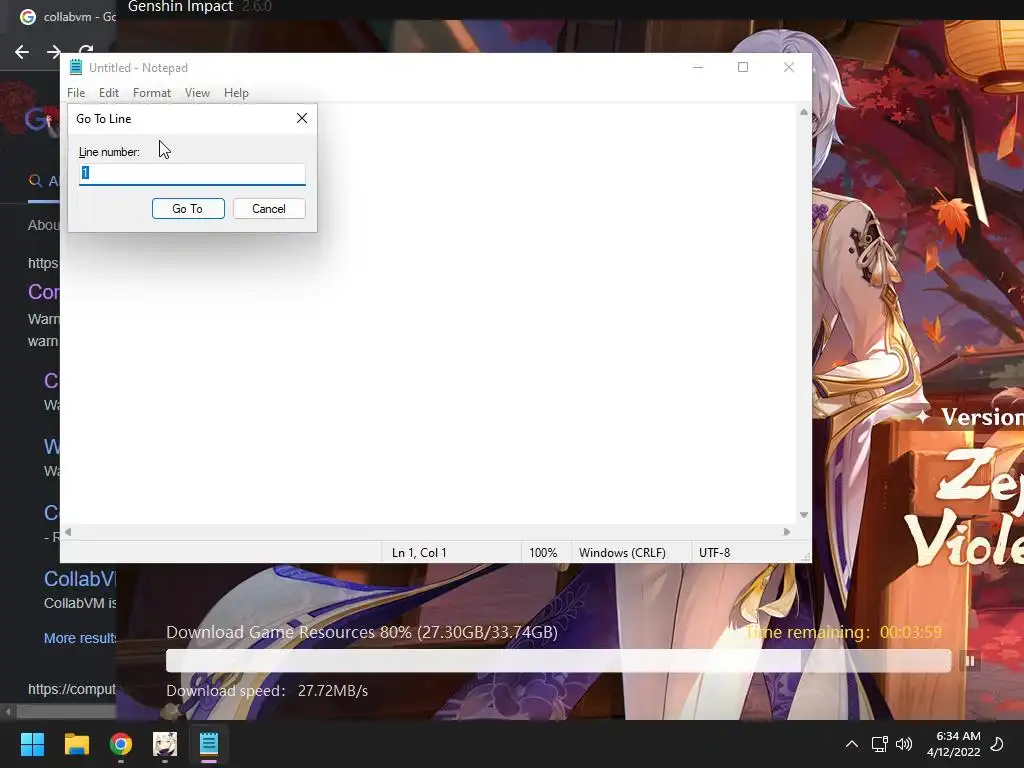Open the View menu in Notepad
Image resolution: width=1024 pixels, height=768 pixels.
point(197,93)
